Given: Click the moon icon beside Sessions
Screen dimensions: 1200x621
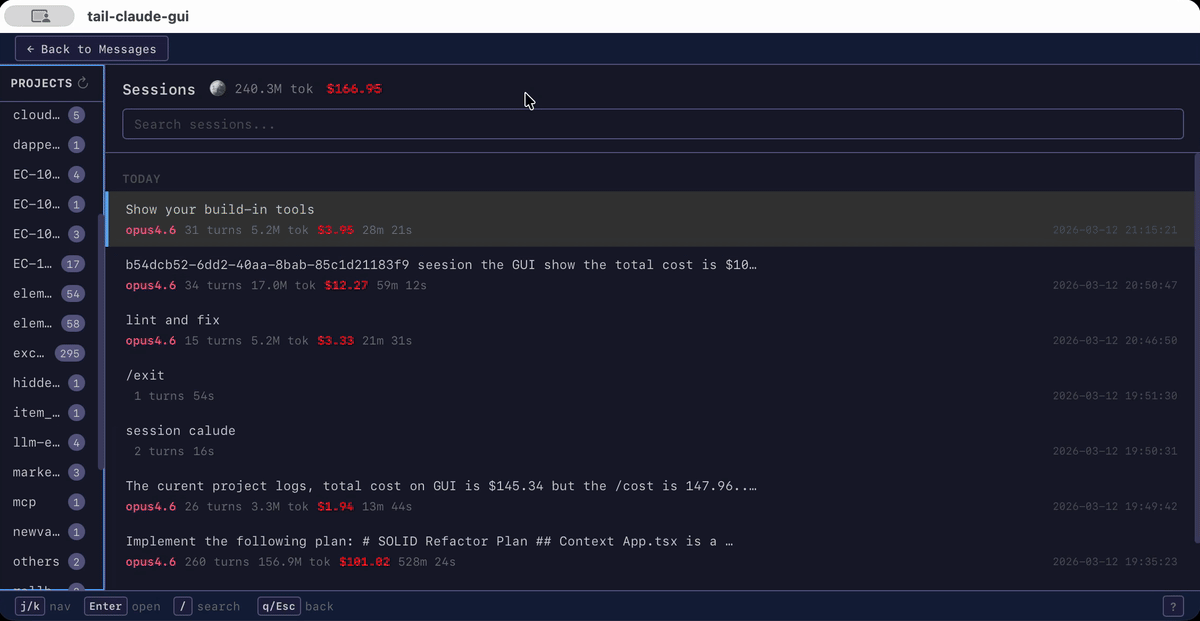Looking at the screenshot, I should [217, 88].
